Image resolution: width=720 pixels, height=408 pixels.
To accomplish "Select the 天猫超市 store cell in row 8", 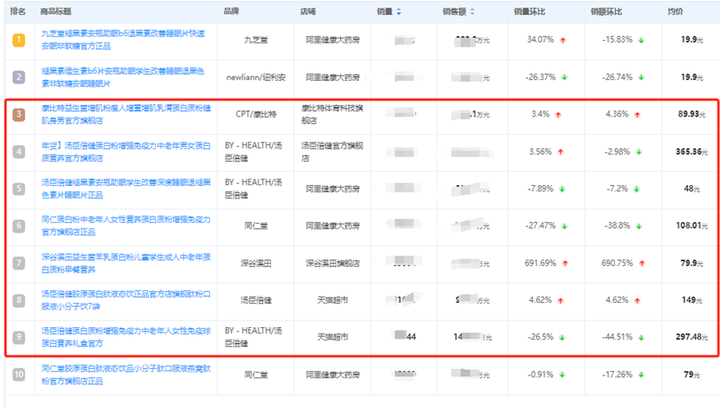I will coord(333,300).
